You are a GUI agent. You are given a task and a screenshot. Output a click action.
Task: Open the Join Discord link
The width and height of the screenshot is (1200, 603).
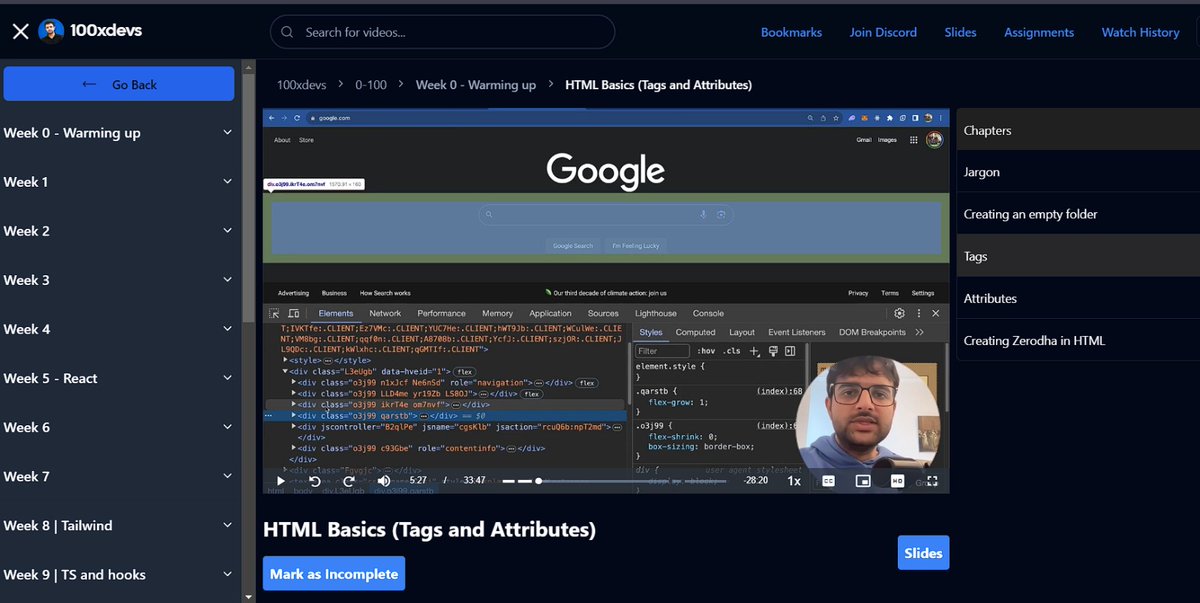click(883, 32)
